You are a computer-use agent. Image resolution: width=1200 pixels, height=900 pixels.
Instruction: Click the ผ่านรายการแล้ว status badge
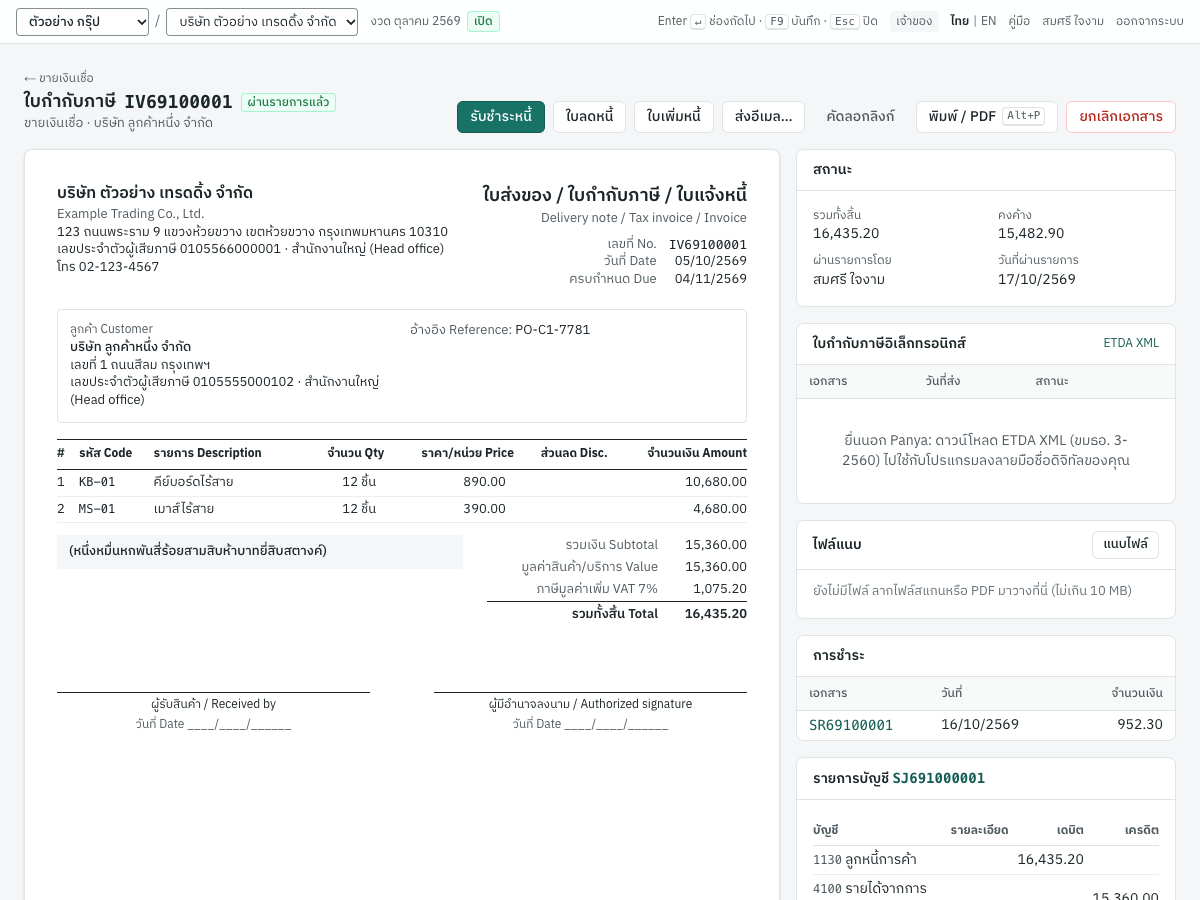pos(288,102)
